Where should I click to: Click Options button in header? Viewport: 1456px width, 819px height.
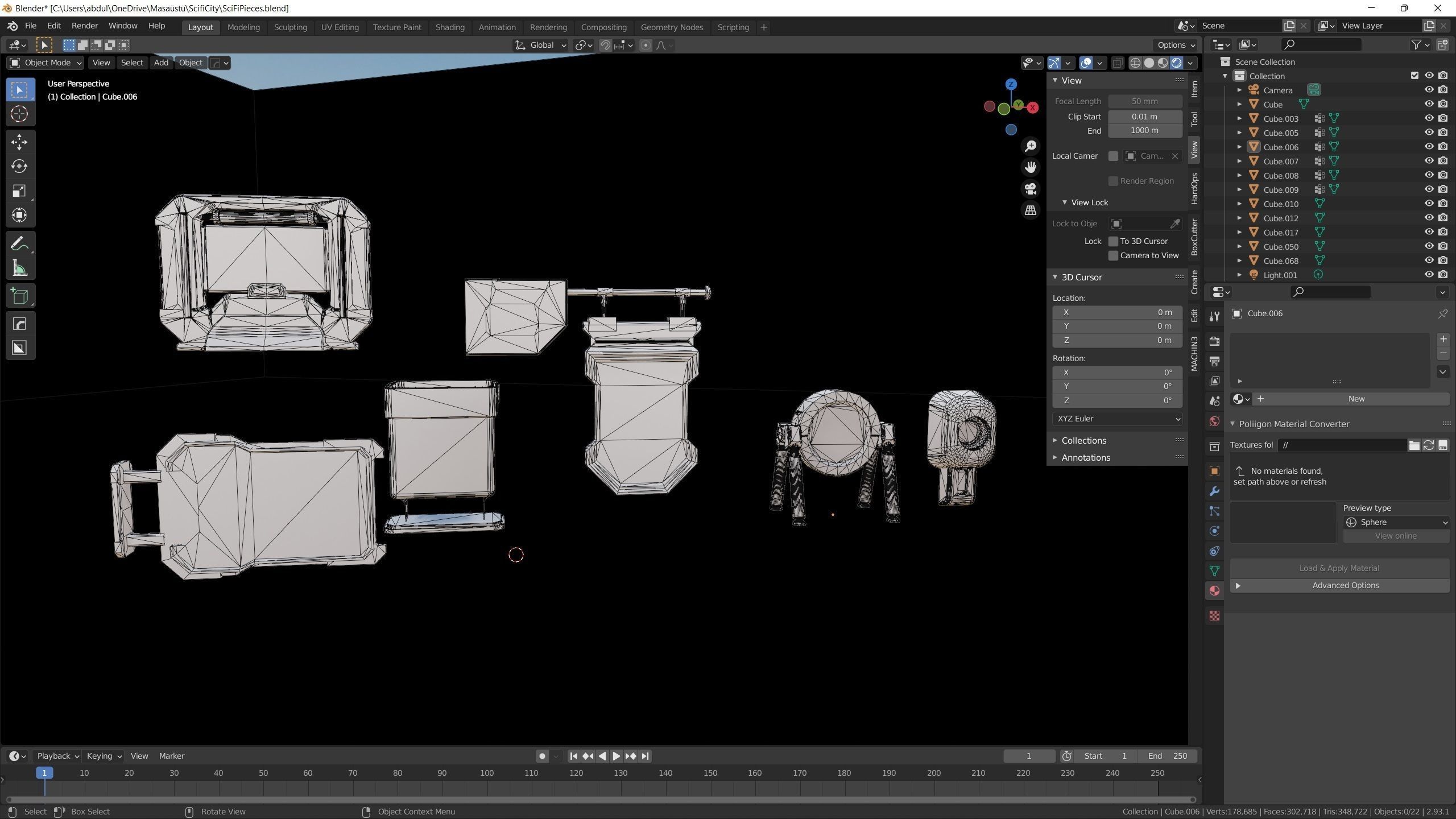1176,45
